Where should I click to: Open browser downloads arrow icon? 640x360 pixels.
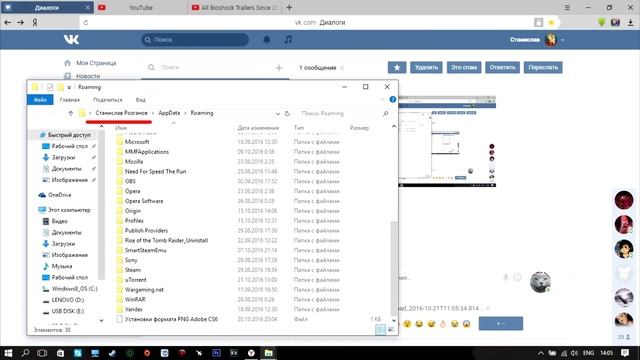630,22
